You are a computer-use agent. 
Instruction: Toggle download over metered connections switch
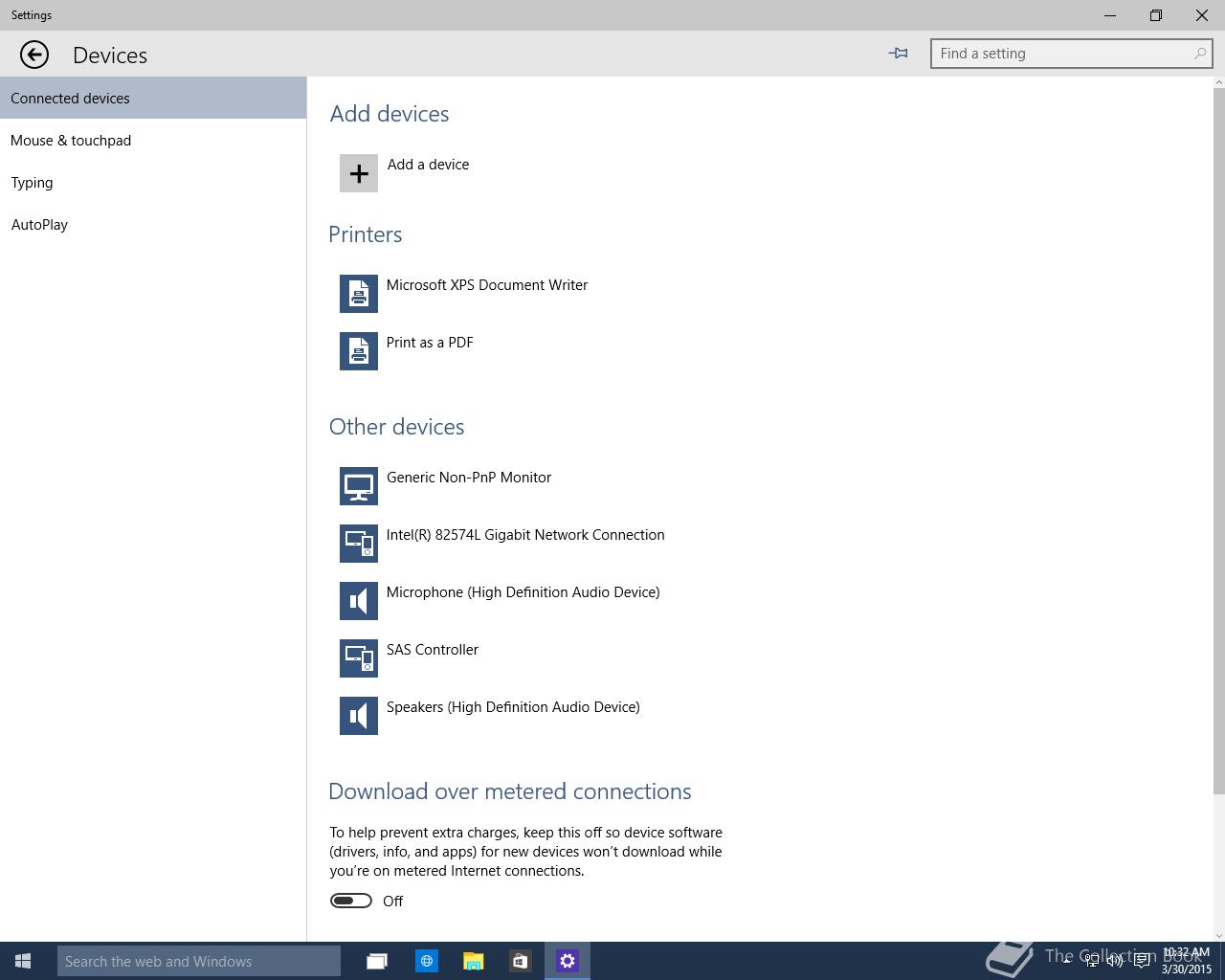pyautogui.click(x=351, y=901)
